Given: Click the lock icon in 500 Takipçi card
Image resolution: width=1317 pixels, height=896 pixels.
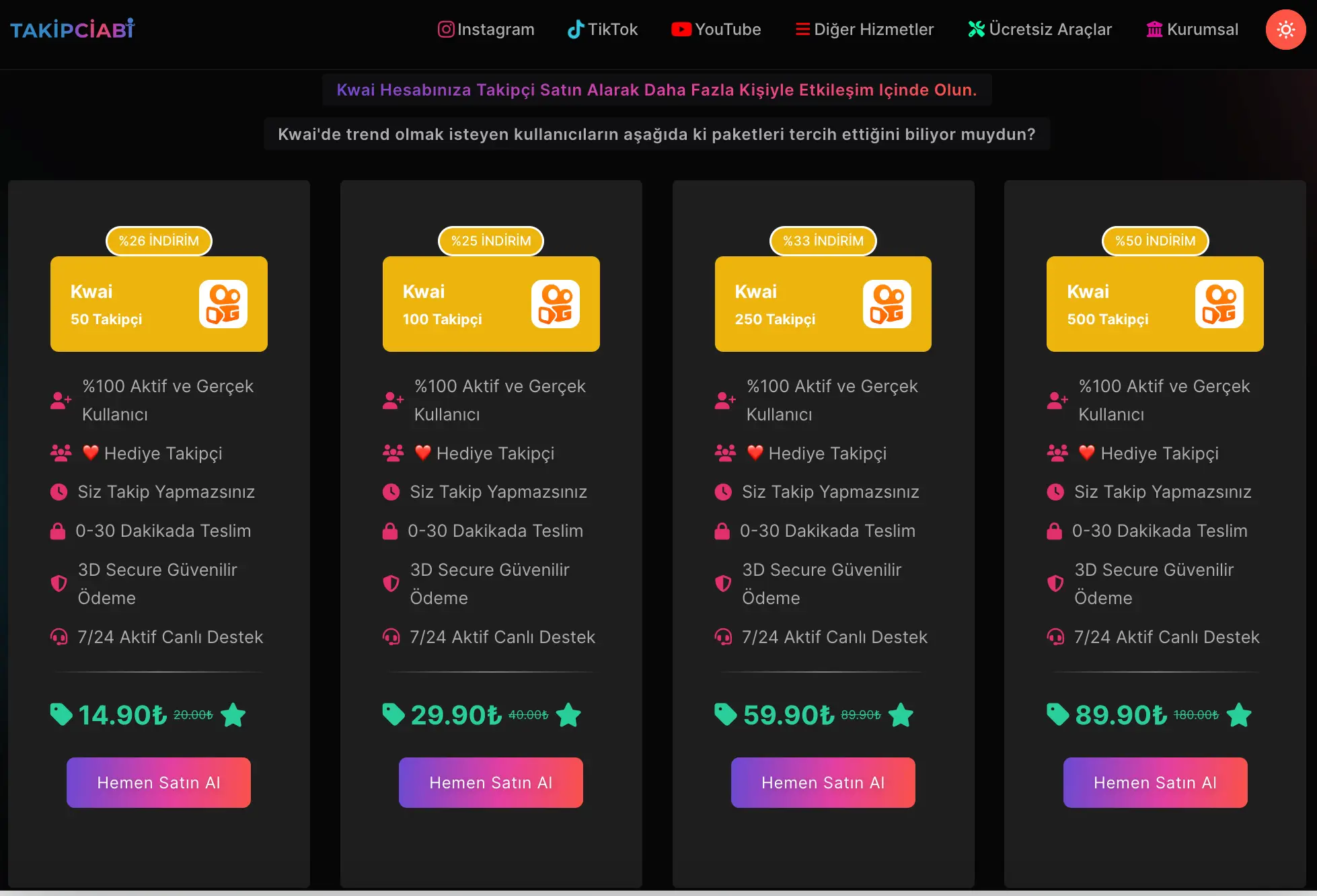Looking at the screenshot, I should [1055, 531].
